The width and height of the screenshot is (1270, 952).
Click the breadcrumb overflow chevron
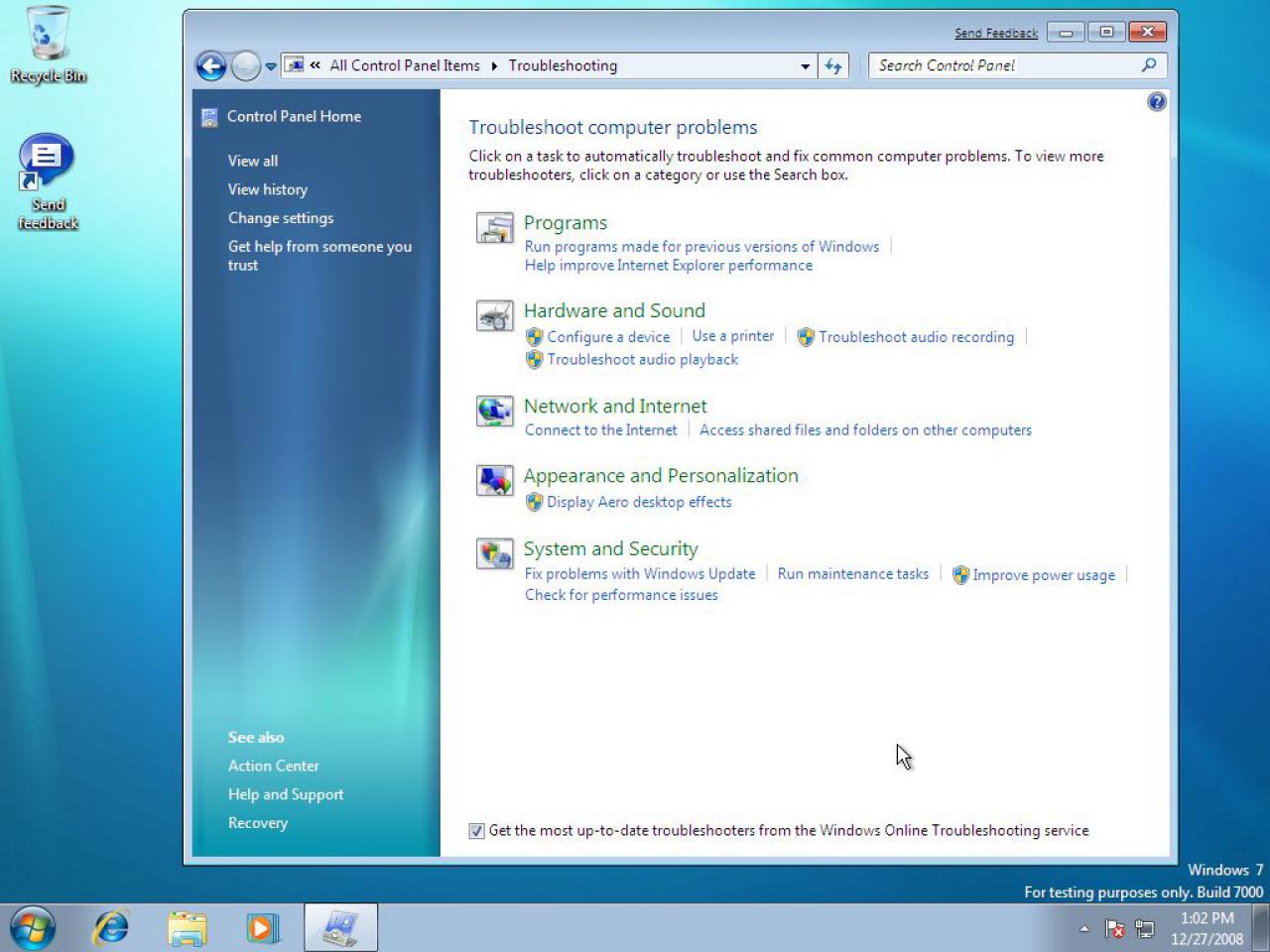[315, 65]
